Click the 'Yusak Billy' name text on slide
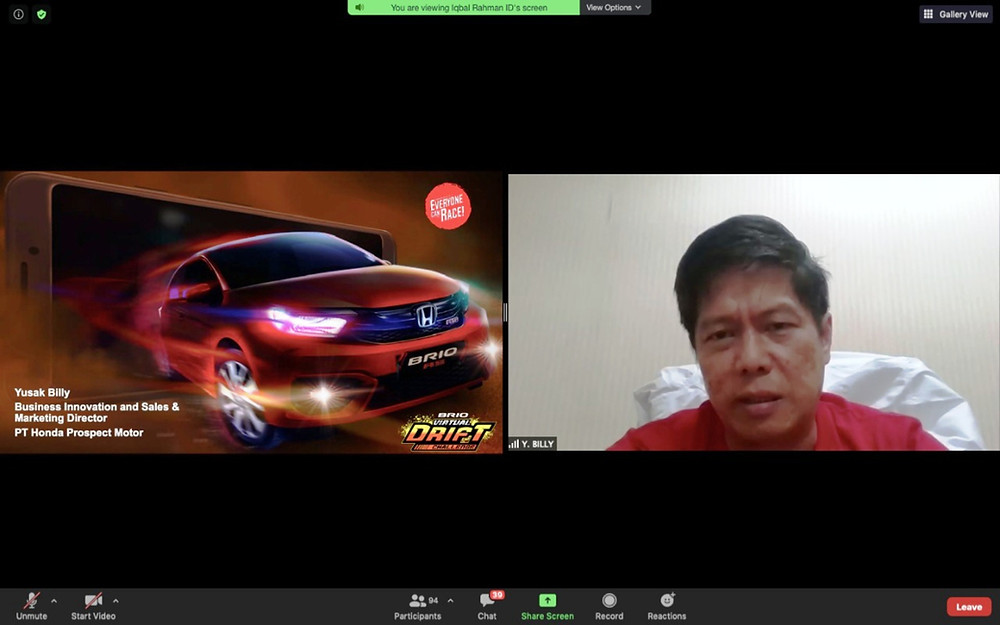The image size is (1000, 625). point(42,392)
